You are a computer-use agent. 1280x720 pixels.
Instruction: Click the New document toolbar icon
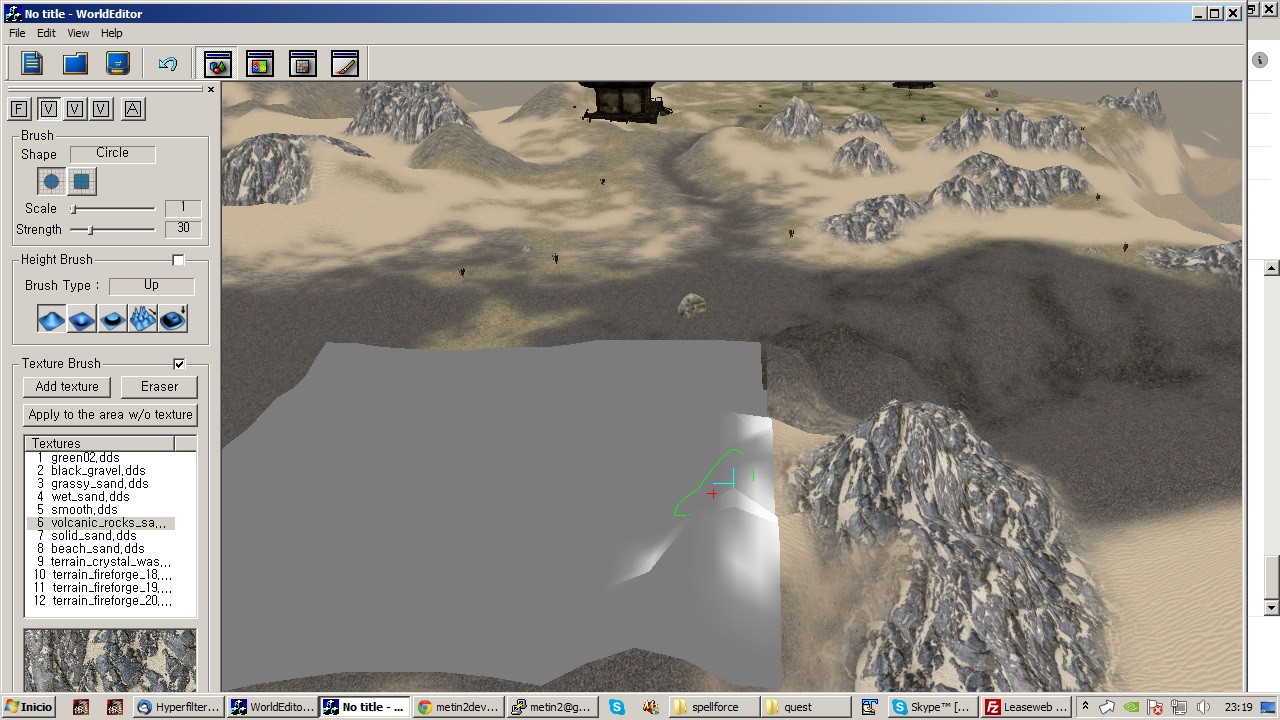coord(32,64)
